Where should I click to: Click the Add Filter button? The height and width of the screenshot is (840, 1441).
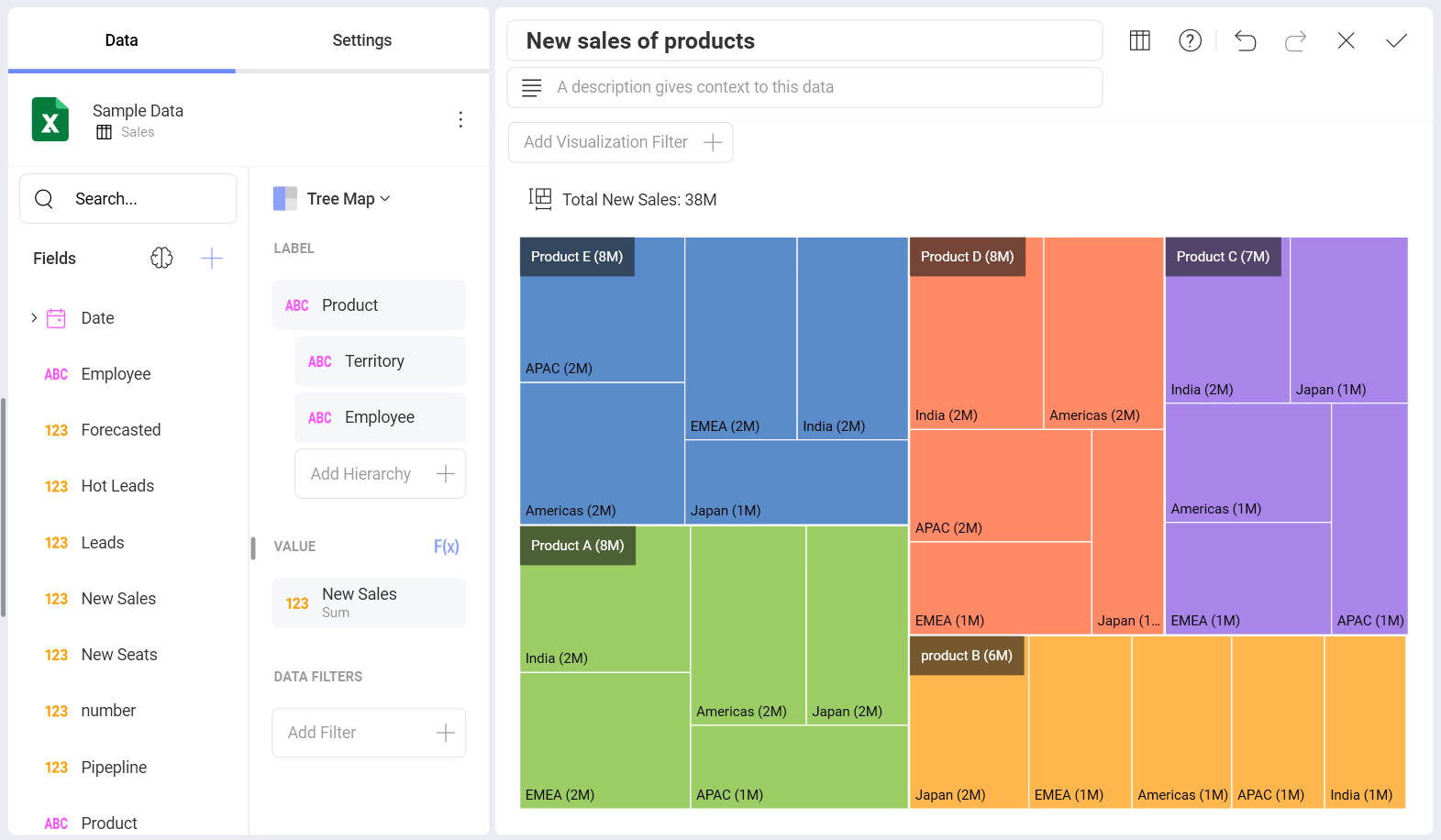(369, 733)
